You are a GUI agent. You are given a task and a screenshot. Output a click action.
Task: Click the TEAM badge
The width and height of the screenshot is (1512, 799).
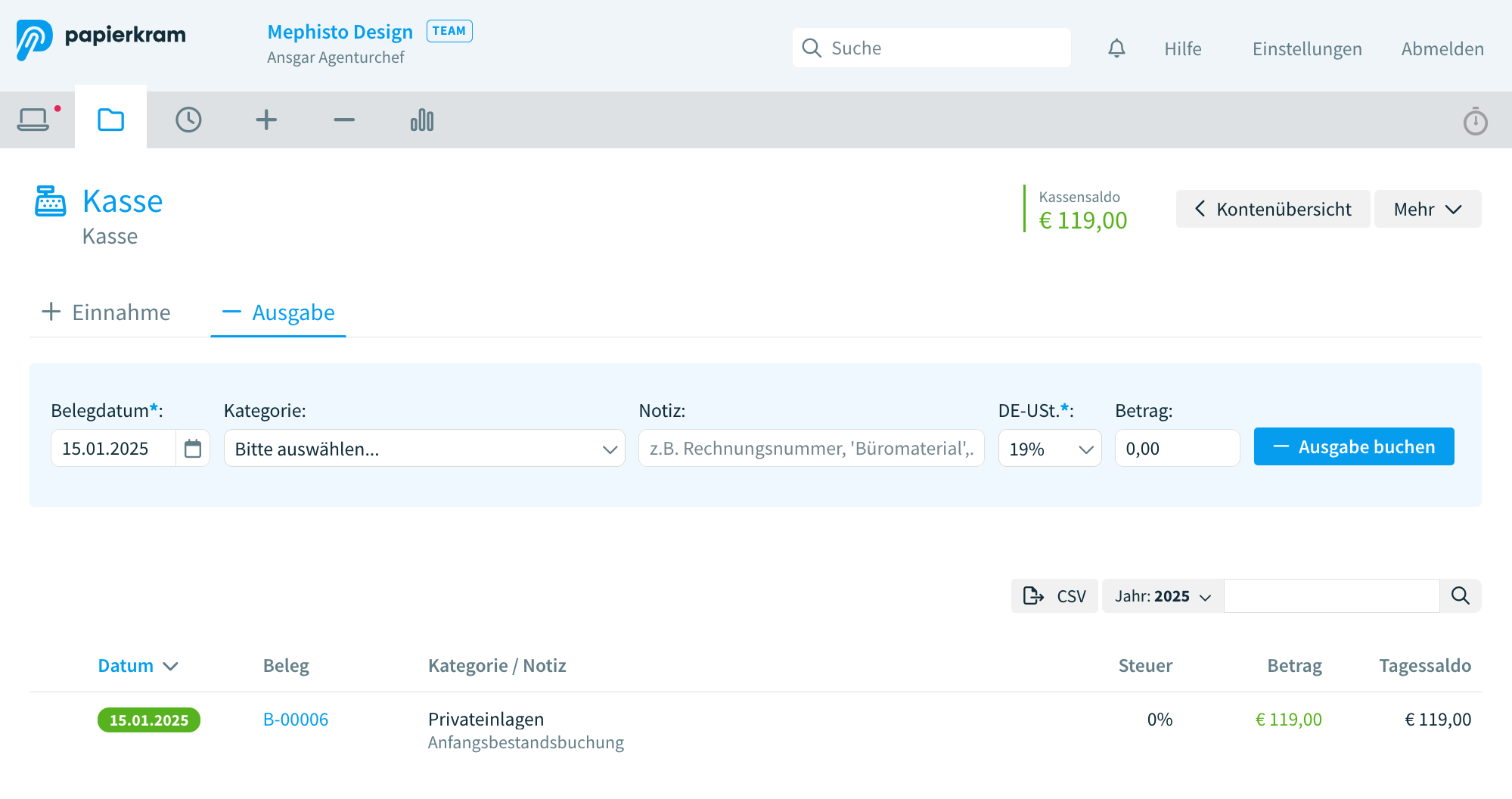pyautogui.click(x=449, y=31)
